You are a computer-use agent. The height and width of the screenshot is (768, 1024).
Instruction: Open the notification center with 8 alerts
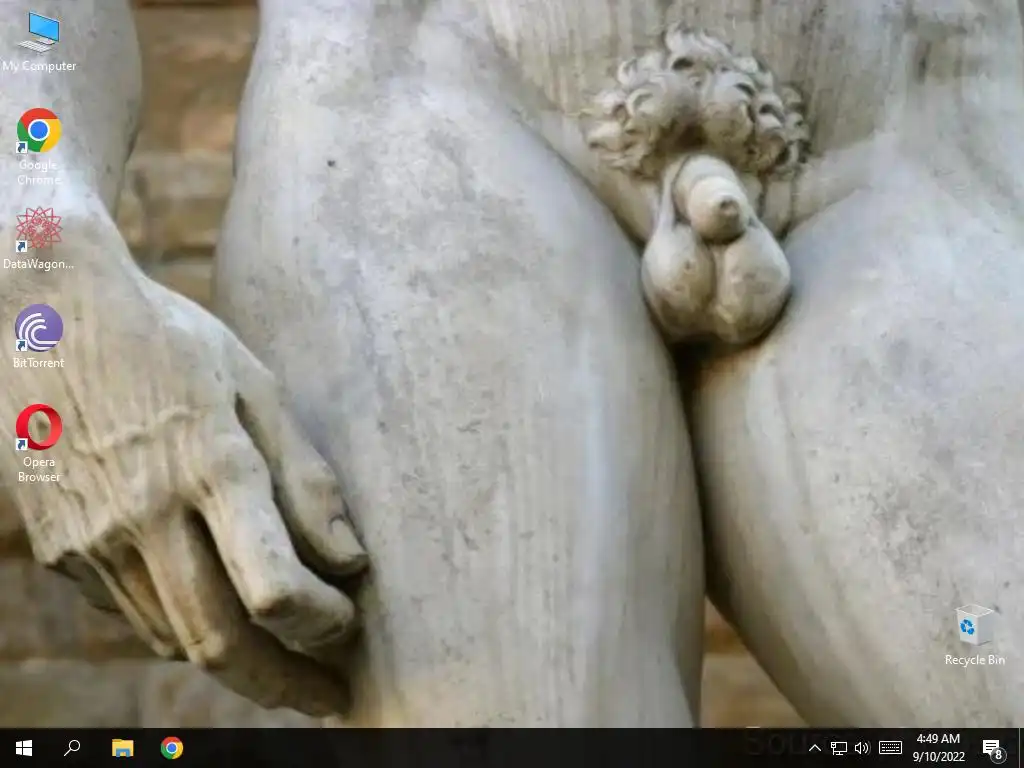(x=993, y=749)
